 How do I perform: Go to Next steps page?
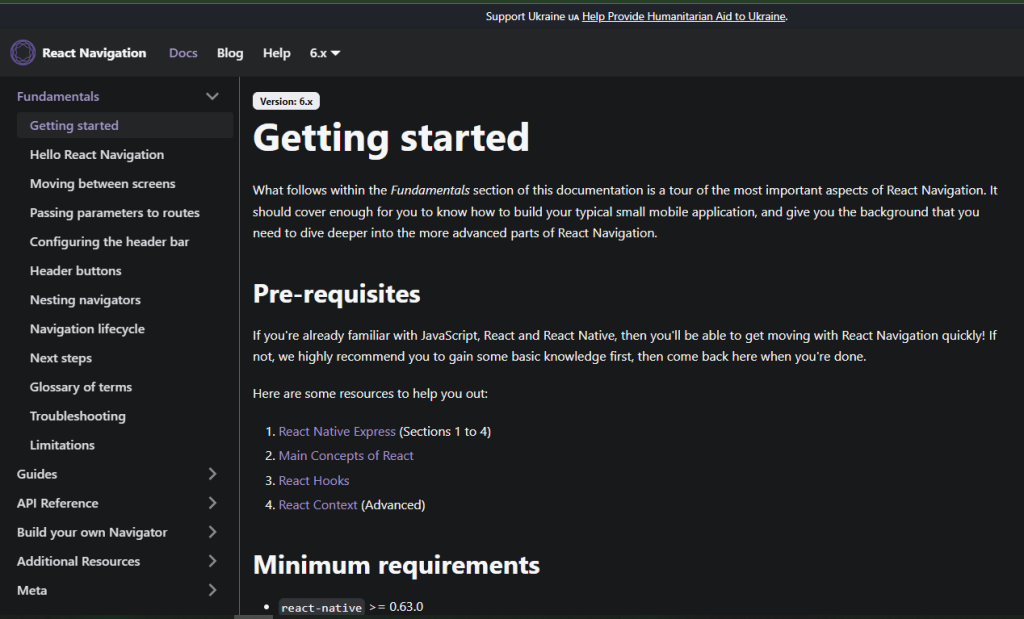[x=61, y=358]
